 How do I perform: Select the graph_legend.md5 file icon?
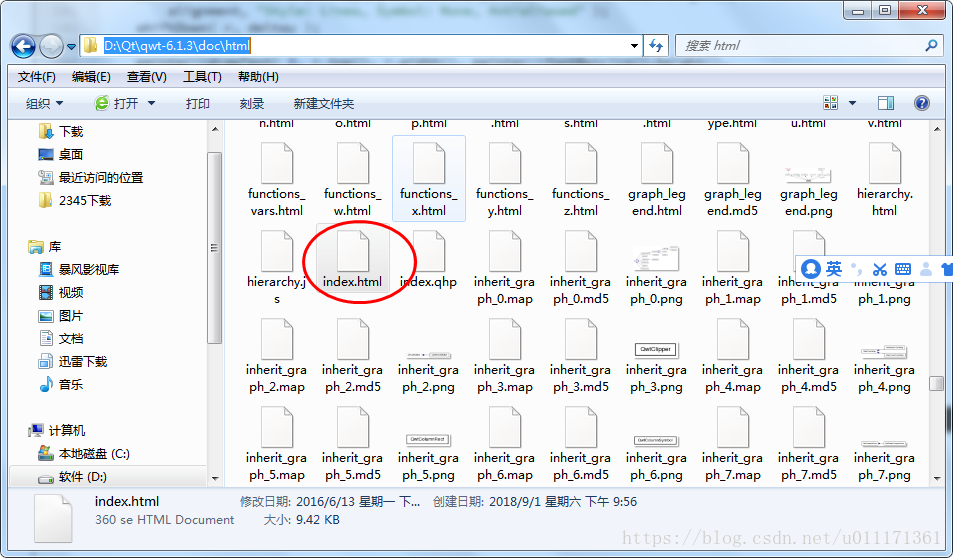(x=732, y=163)
